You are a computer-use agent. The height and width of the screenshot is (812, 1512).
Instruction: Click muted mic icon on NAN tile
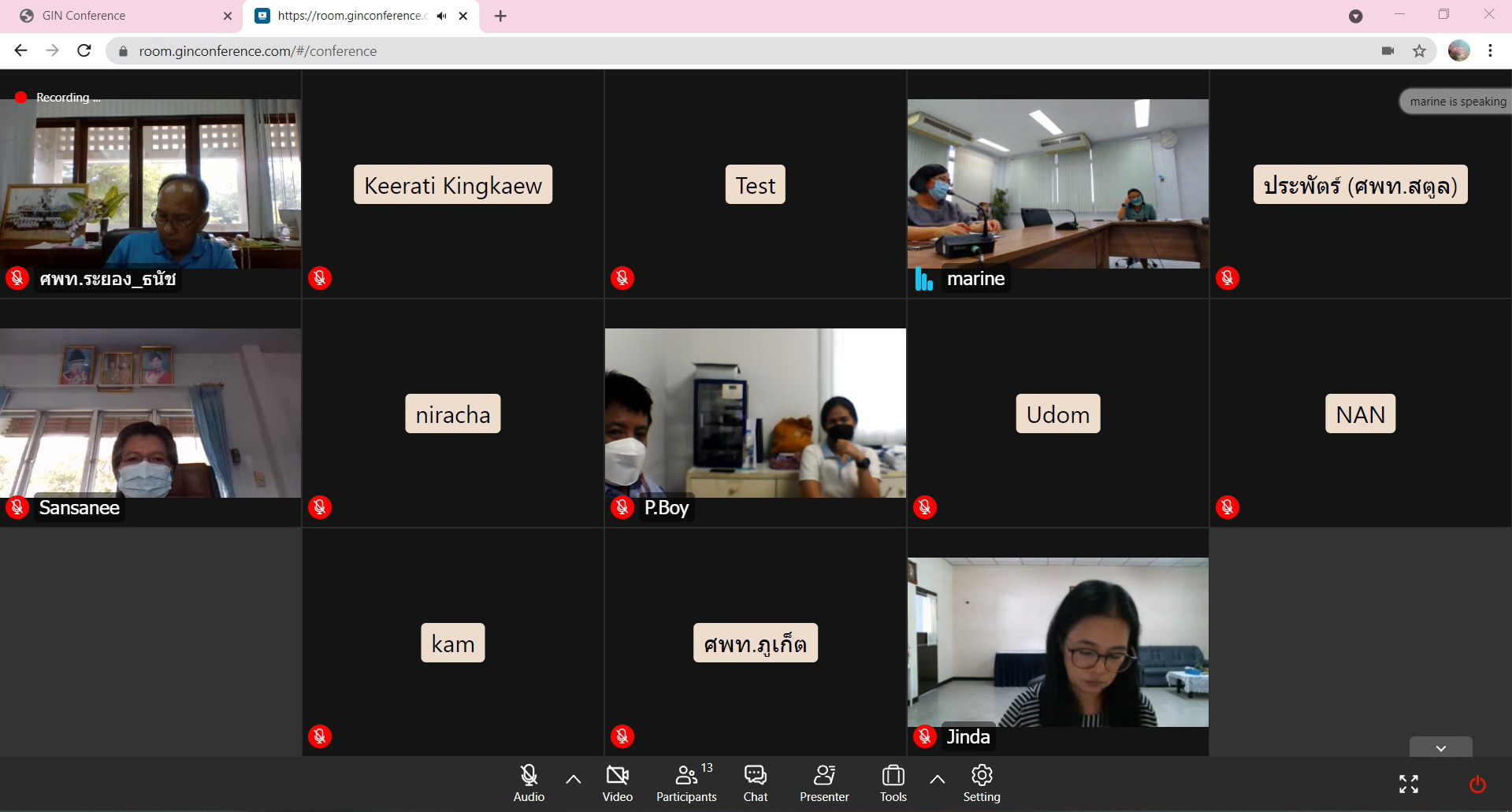(x=1227, y=507)
